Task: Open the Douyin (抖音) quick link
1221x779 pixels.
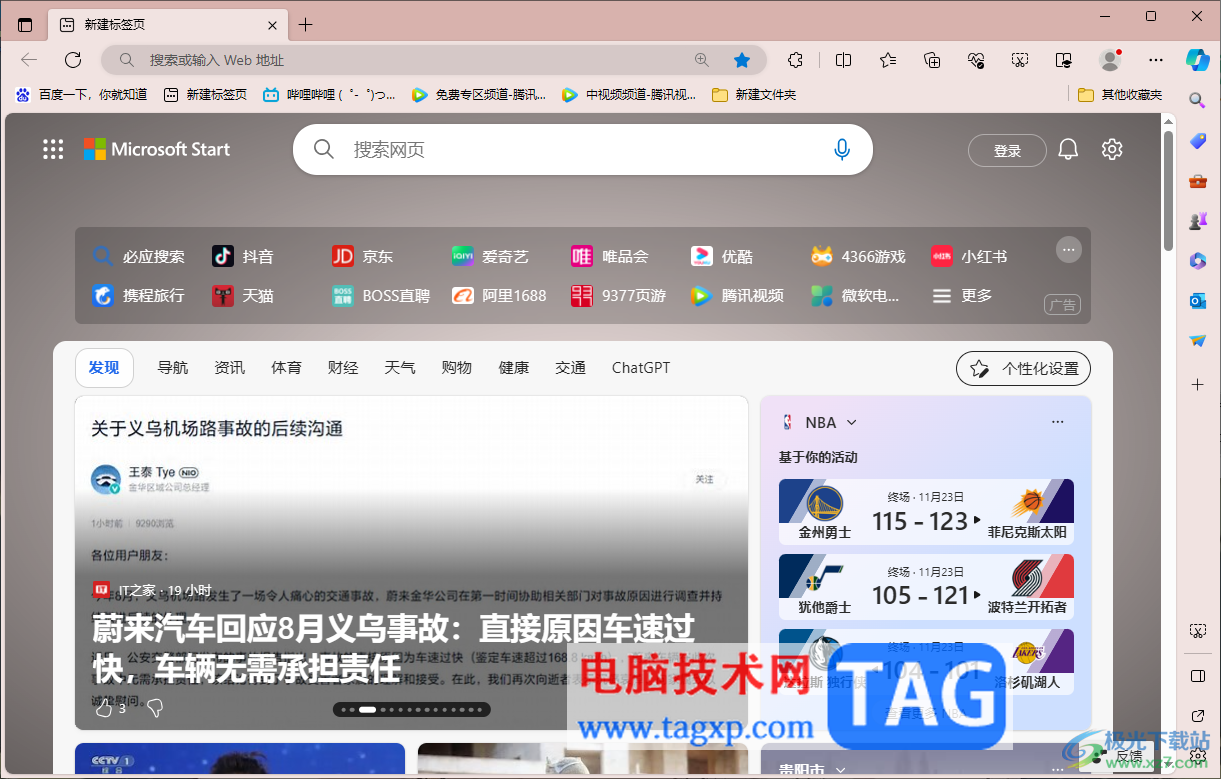Action: [243, 256]
